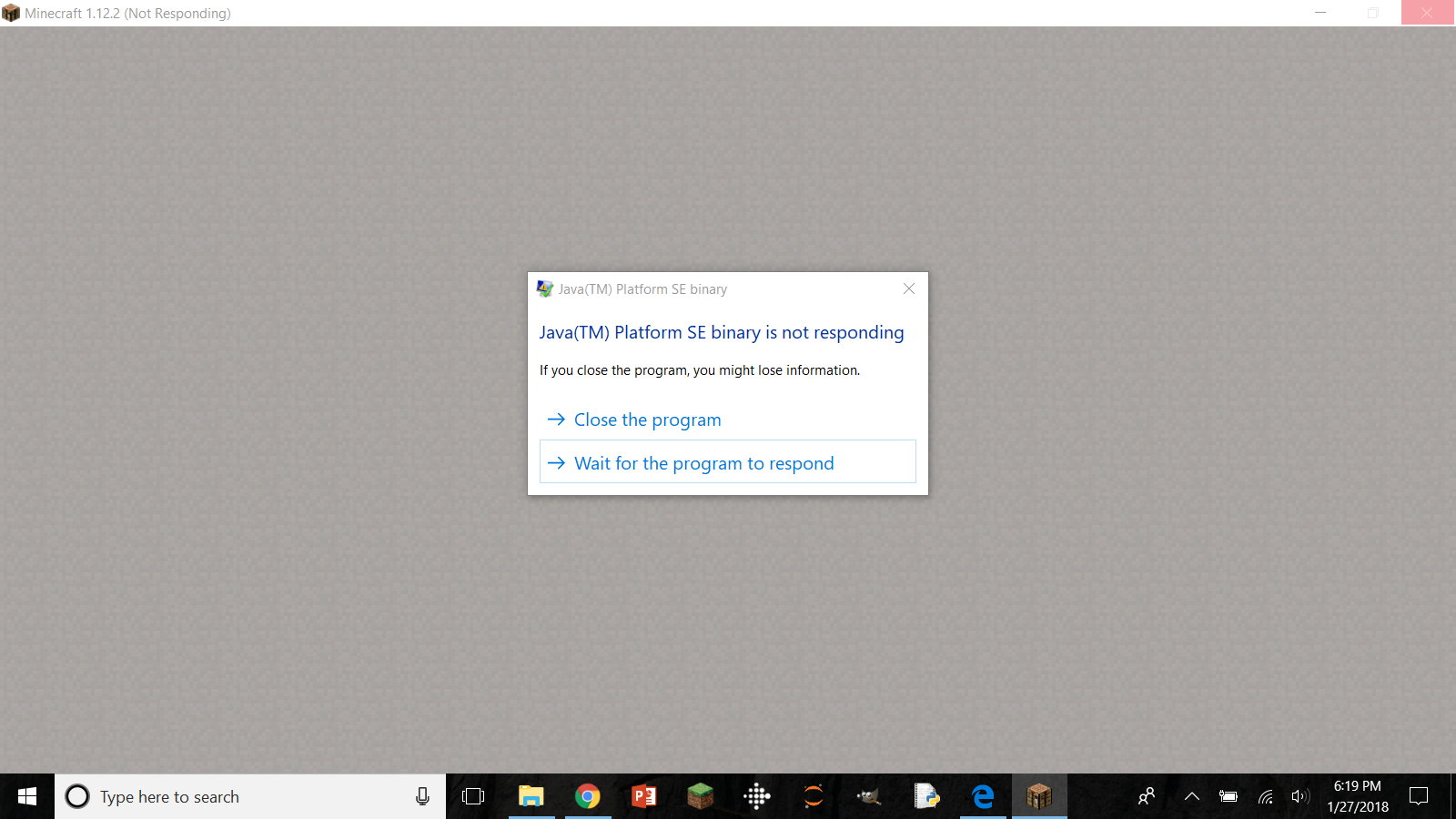Show hidden system tray icons

click(1191, 796)
